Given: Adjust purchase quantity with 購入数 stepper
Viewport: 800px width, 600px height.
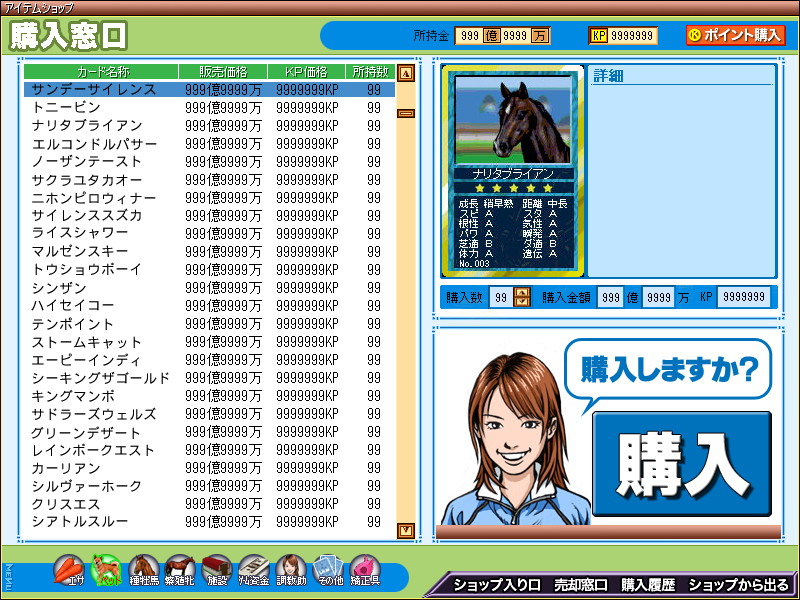Looking at the screenshot, I should [x=522, y=297].
